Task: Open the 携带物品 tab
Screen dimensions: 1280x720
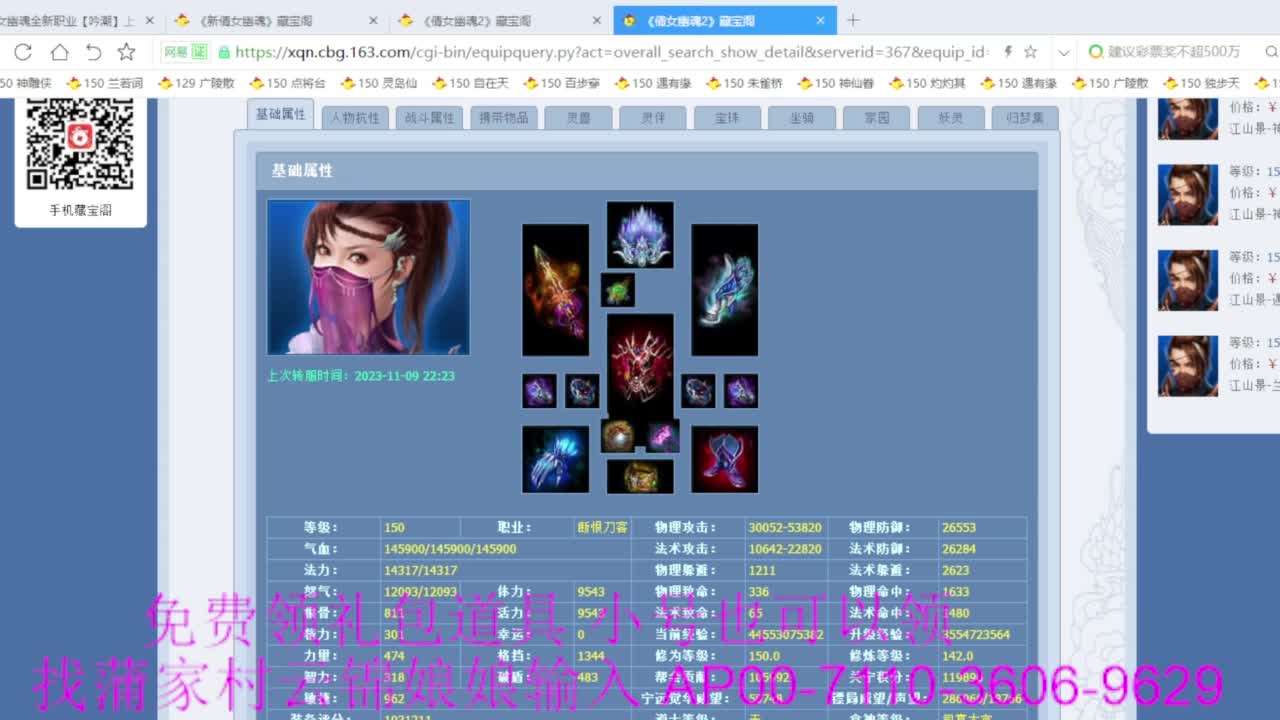Action: 503,117
